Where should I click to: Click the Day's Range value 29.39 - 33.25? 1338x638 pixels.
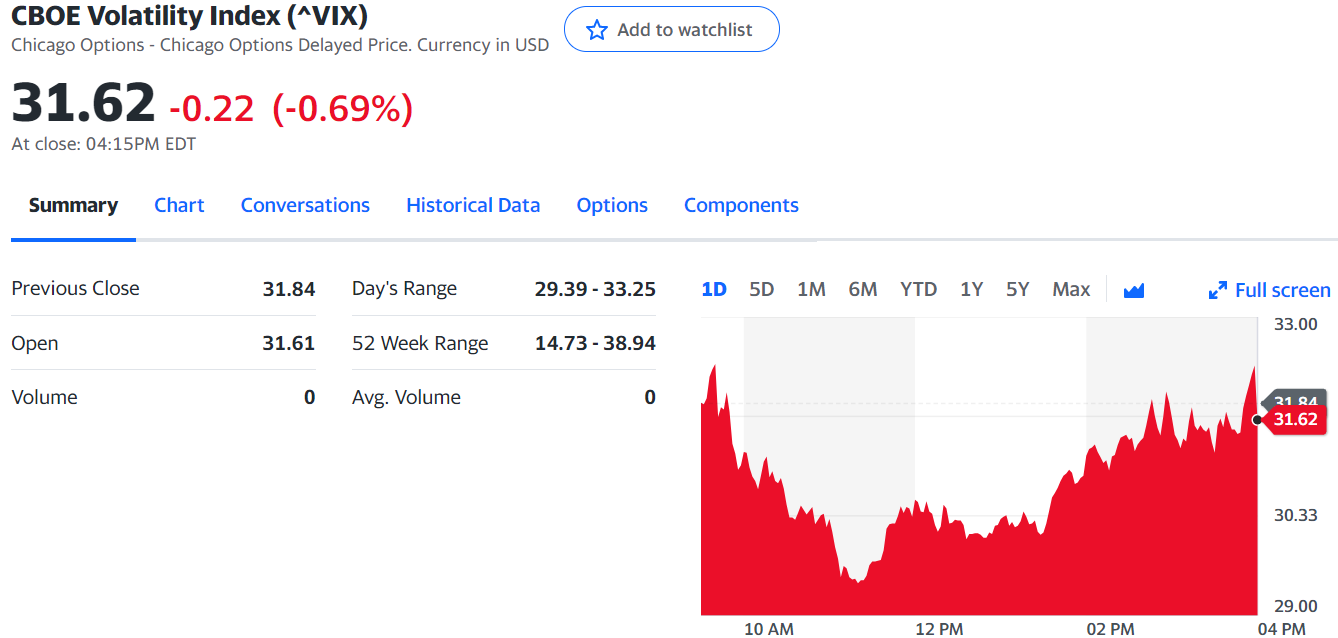pos(595,289)
